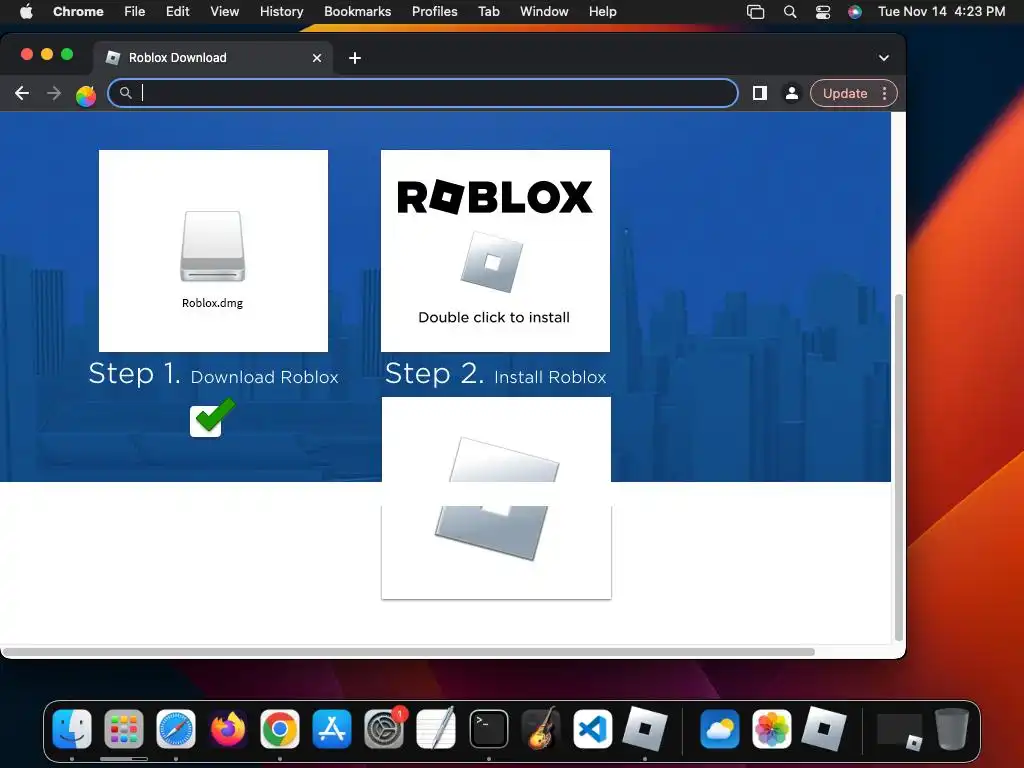Open Control Center in menu bar
Viewport: 1024px width, 768px height.
[x=823, y=11]
